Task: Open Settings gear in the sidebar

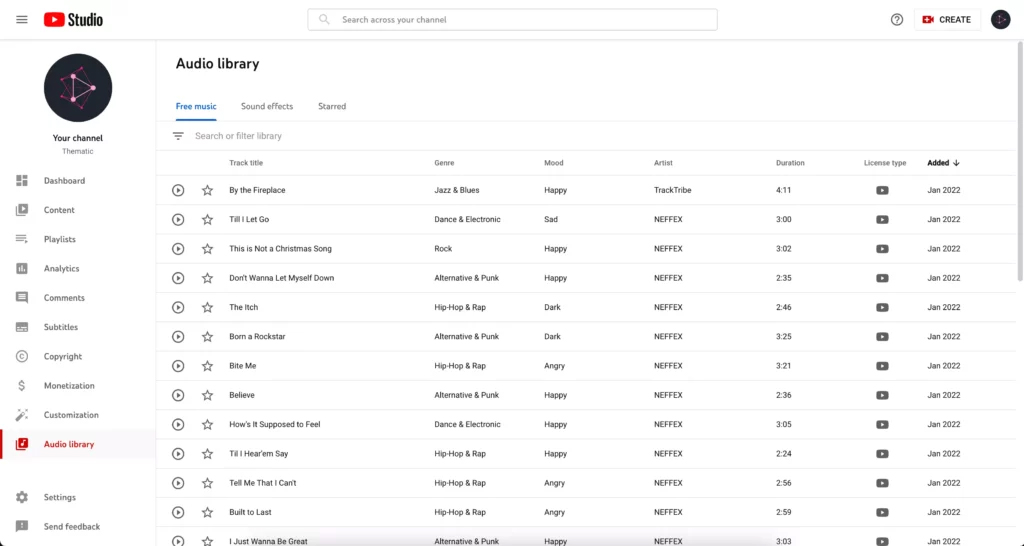Action: 59,497
